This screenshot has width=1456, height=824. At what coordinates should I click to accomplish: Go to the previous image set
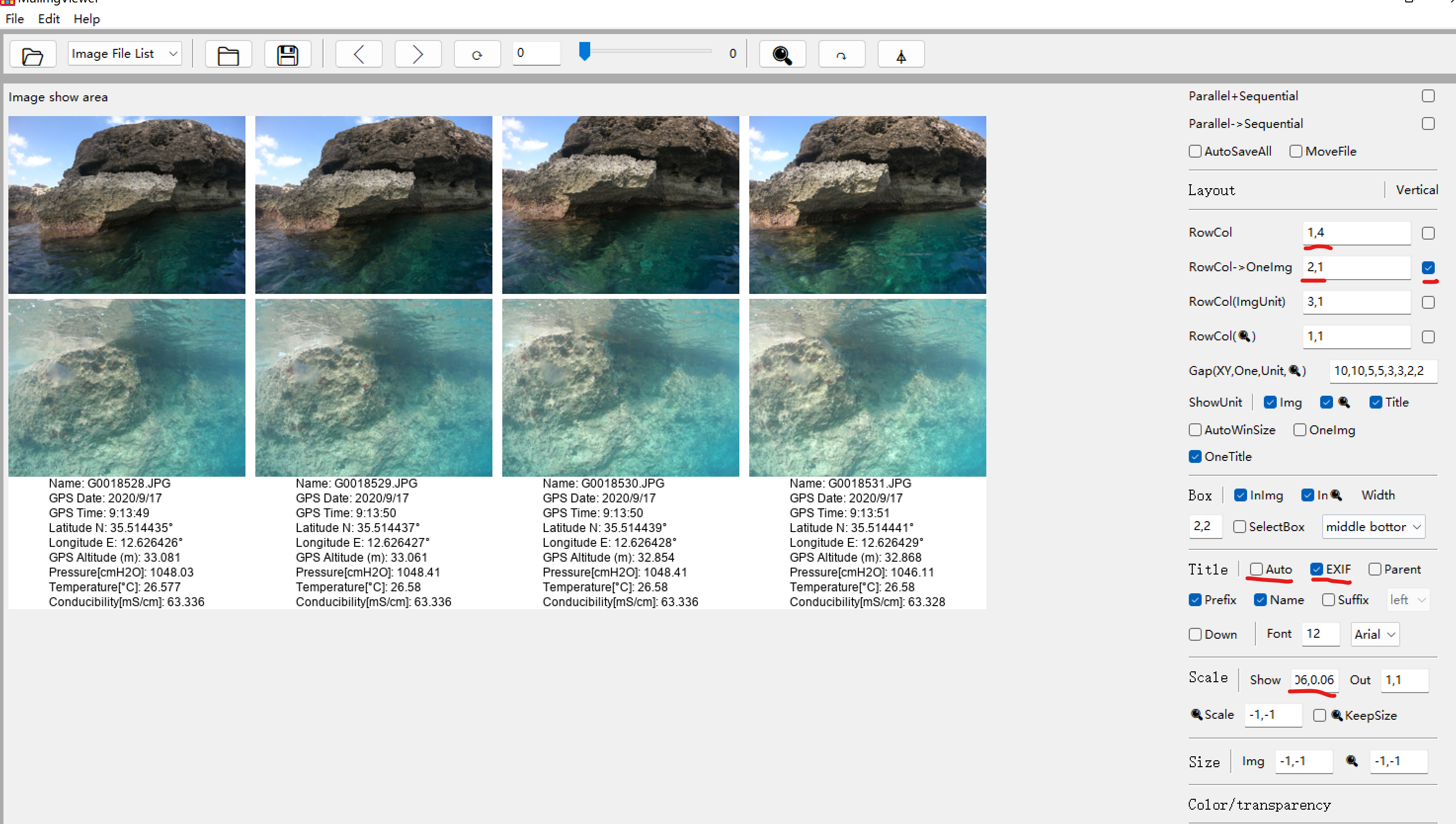point(359,54)
